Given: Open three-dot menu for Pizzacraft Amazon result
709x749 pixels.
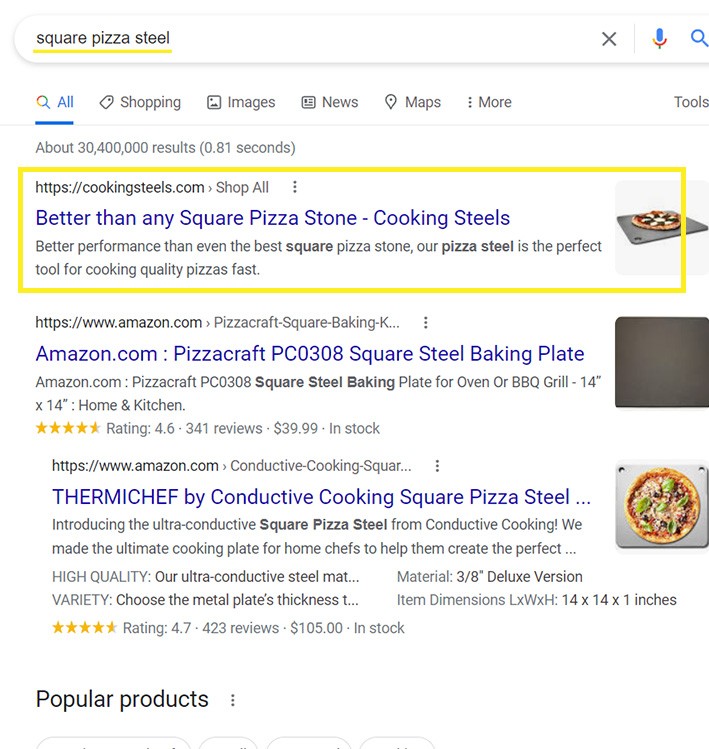Looking at the screenshot, I should tap(426, 322).
